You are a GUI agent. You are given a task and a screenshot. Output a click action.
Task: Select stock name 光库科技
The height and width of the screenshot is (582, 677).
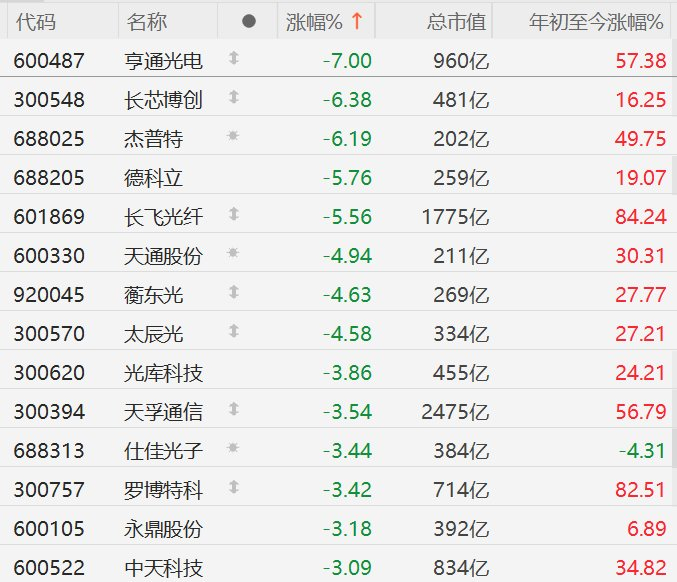point(163,373)
